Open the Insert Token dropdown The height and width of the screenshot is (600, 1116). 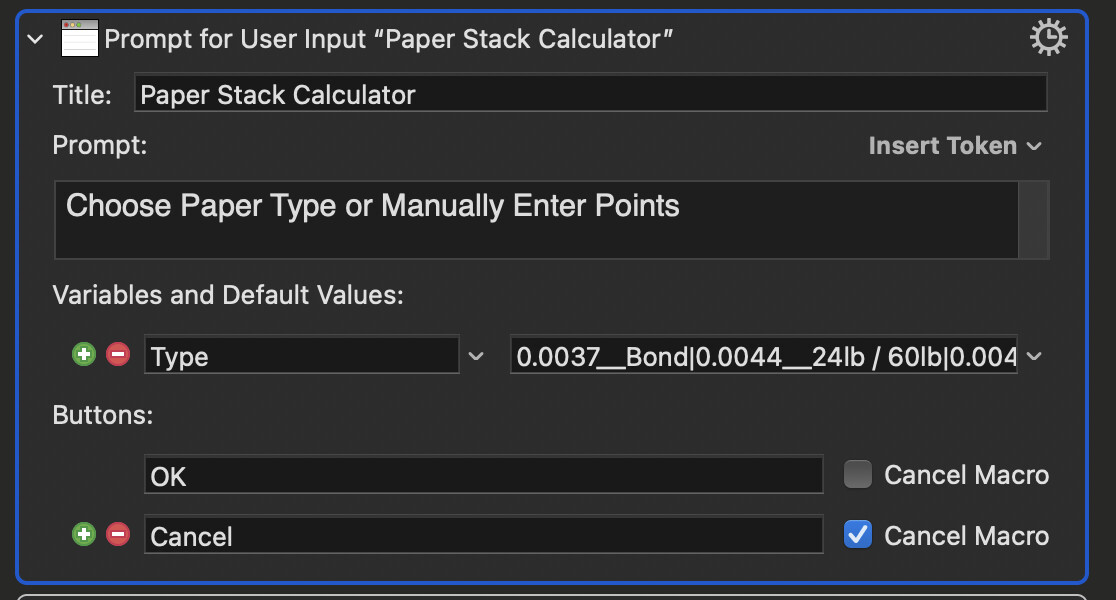point(955,146)
